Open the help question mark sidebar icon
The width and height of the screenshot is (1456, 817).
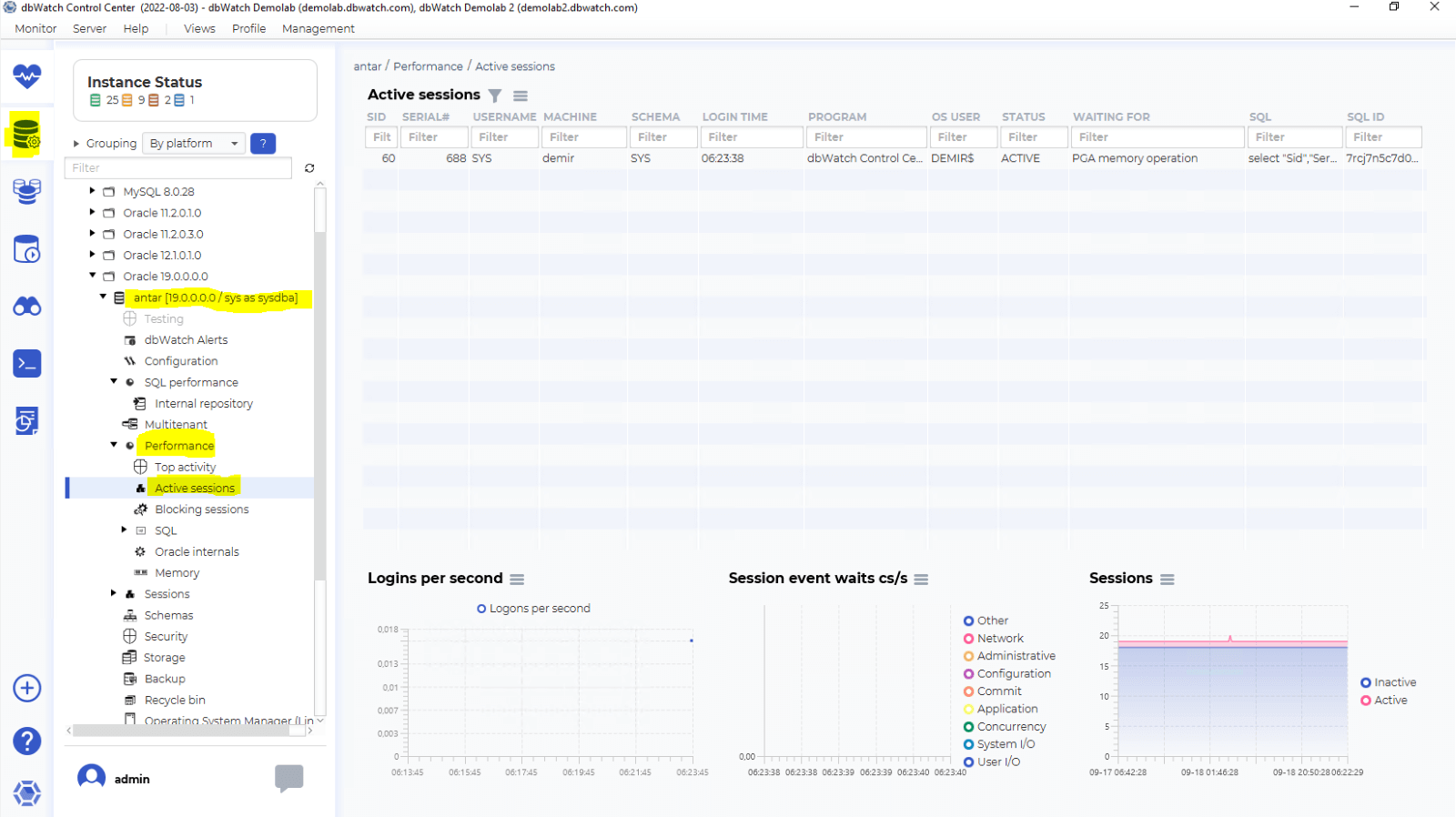[26, 741]
